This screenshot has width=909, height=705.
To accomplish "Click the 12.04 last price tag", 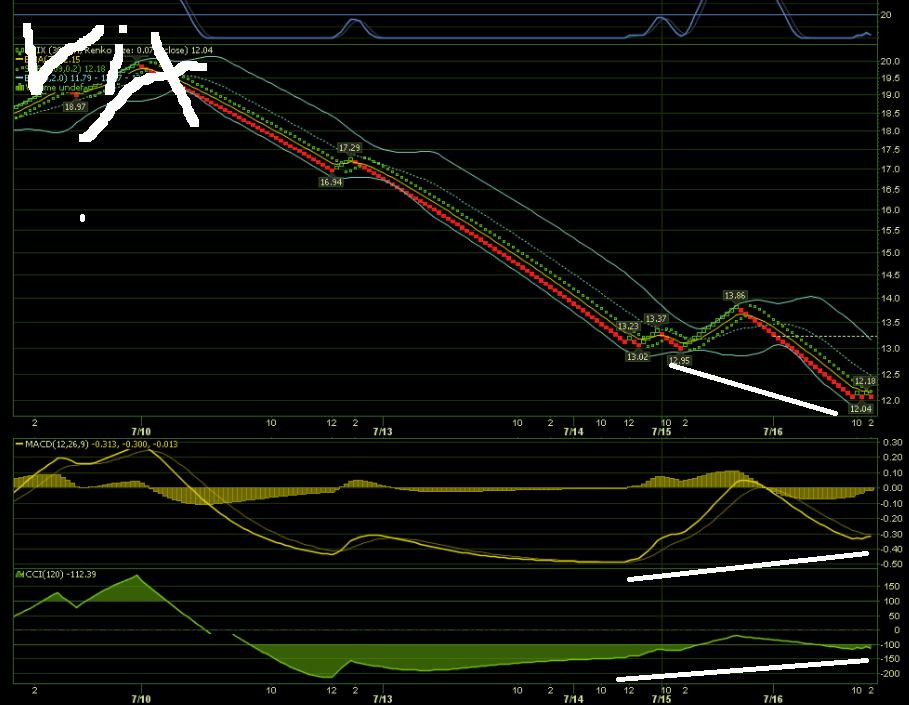I will click(x=860, y=409).
